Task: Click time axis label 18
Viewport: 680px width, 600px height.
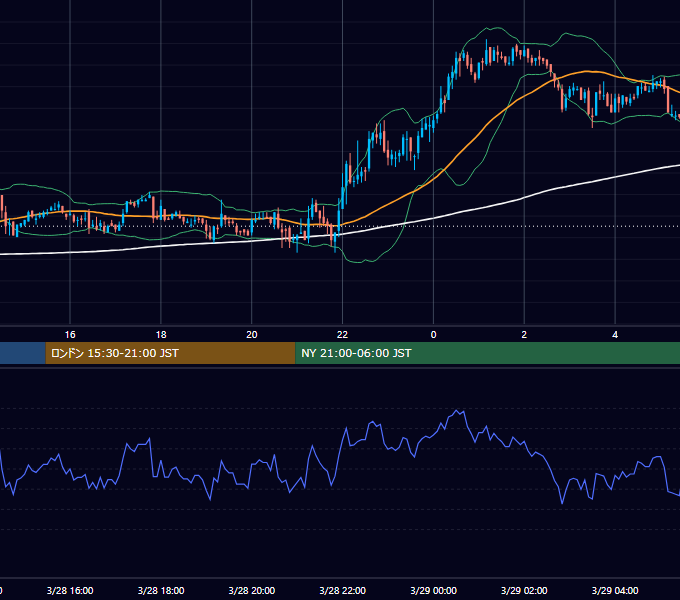Action: [x=161, y=335]
